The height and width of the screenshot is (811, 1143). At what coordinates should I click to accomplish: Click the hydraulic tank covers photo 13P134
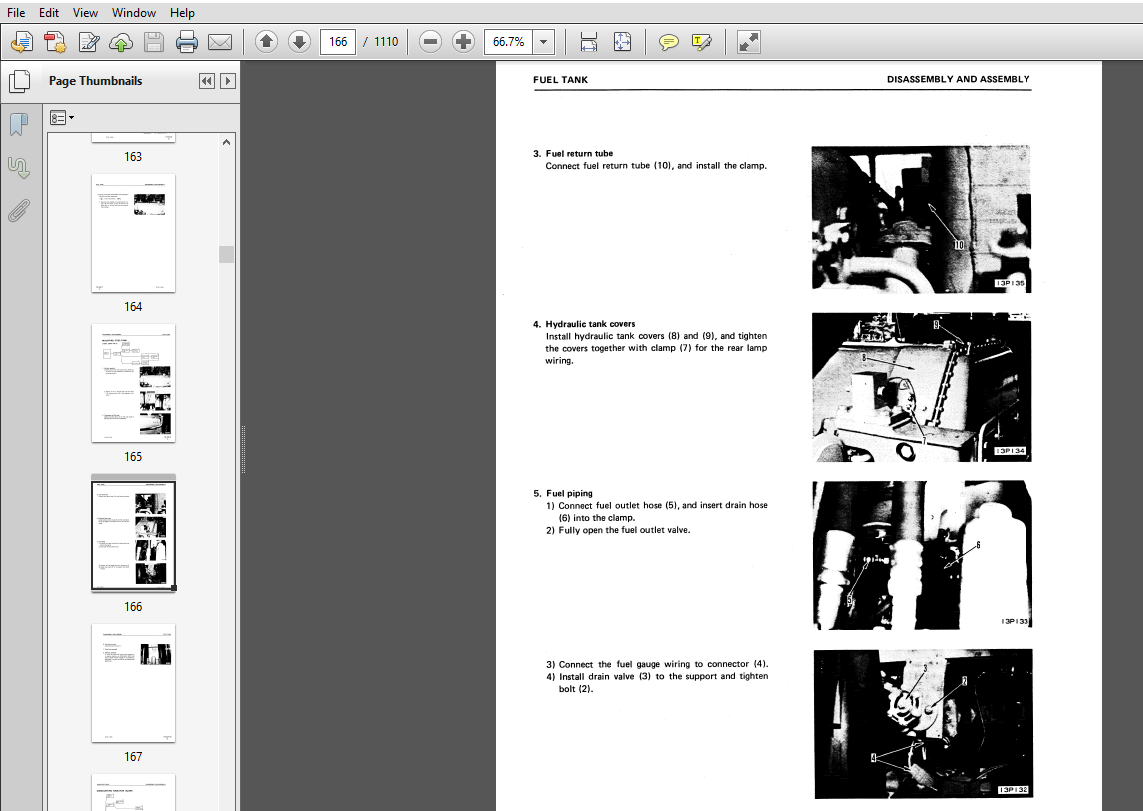[x=921, y=387]
